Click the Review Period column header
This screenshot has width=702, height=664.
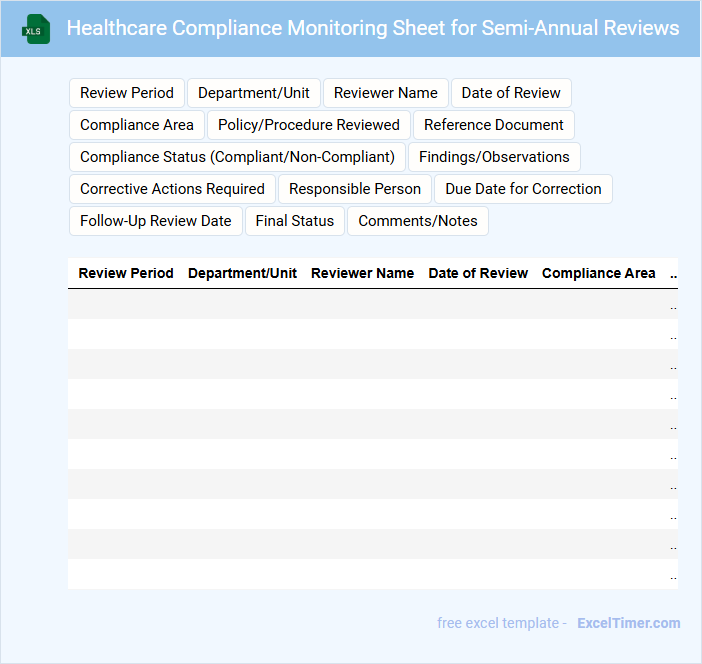pyautogui.click(x=126, y=273)
